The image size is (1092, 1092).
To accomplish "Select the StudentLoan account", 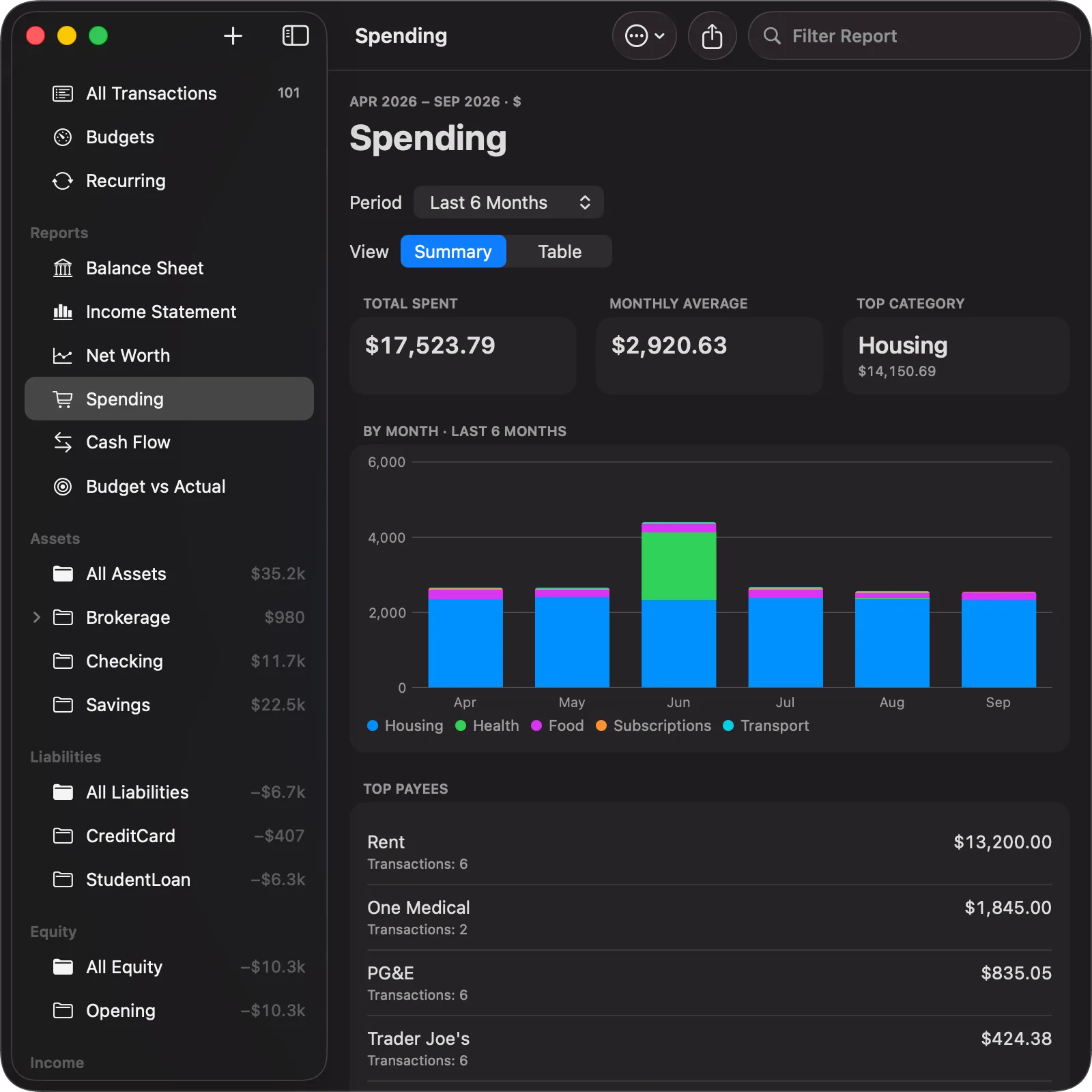I will pyautogui.click(x=169, y=880).
